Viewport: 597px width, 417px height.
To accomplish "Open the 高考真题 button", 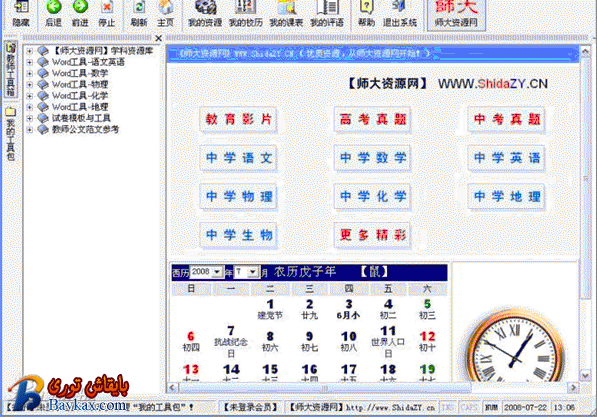I will 373,120.
